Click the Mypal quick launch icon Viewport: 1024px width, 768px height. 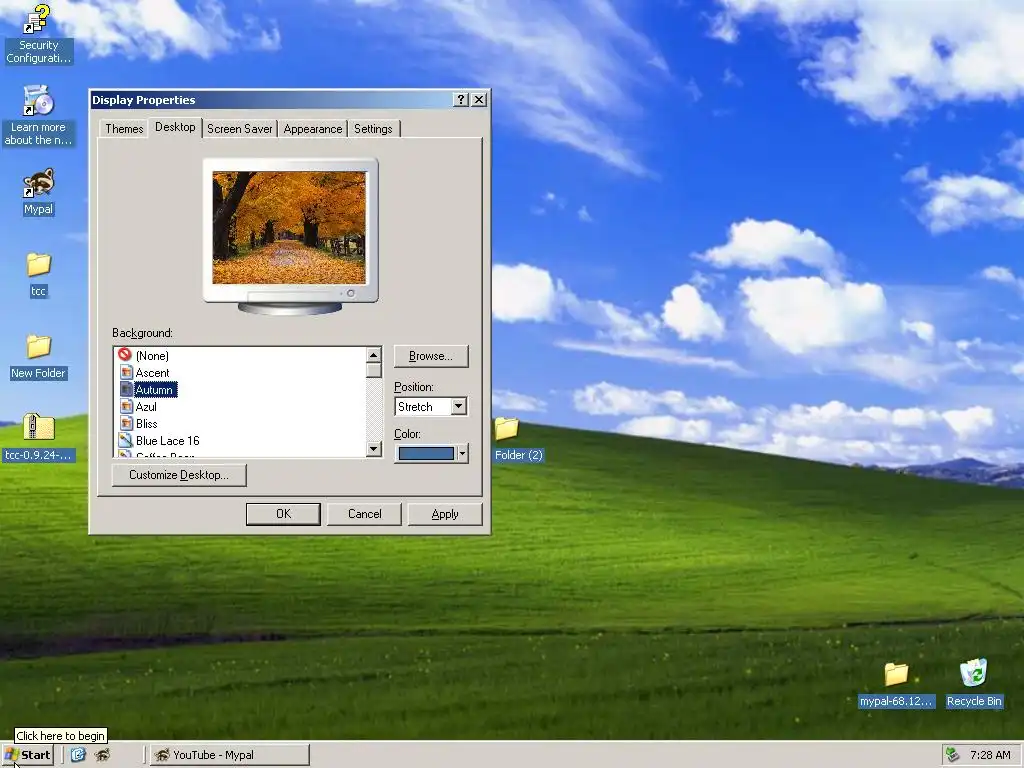point(102,755)
